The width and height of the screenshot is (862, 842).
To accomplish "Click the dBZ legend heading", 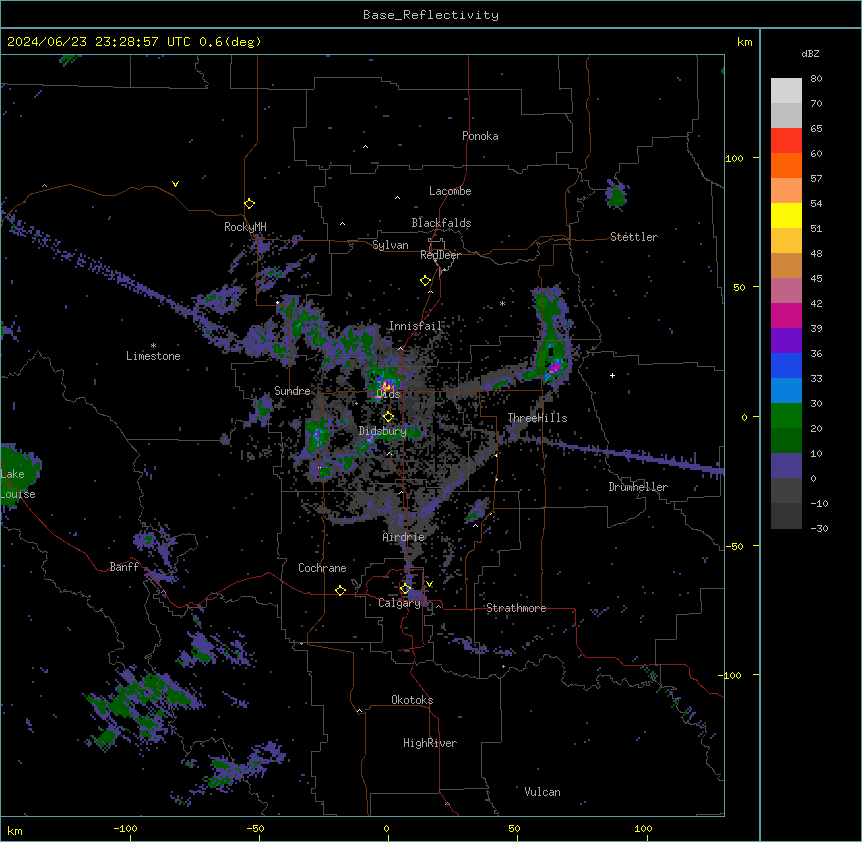I will coord(810,53).
